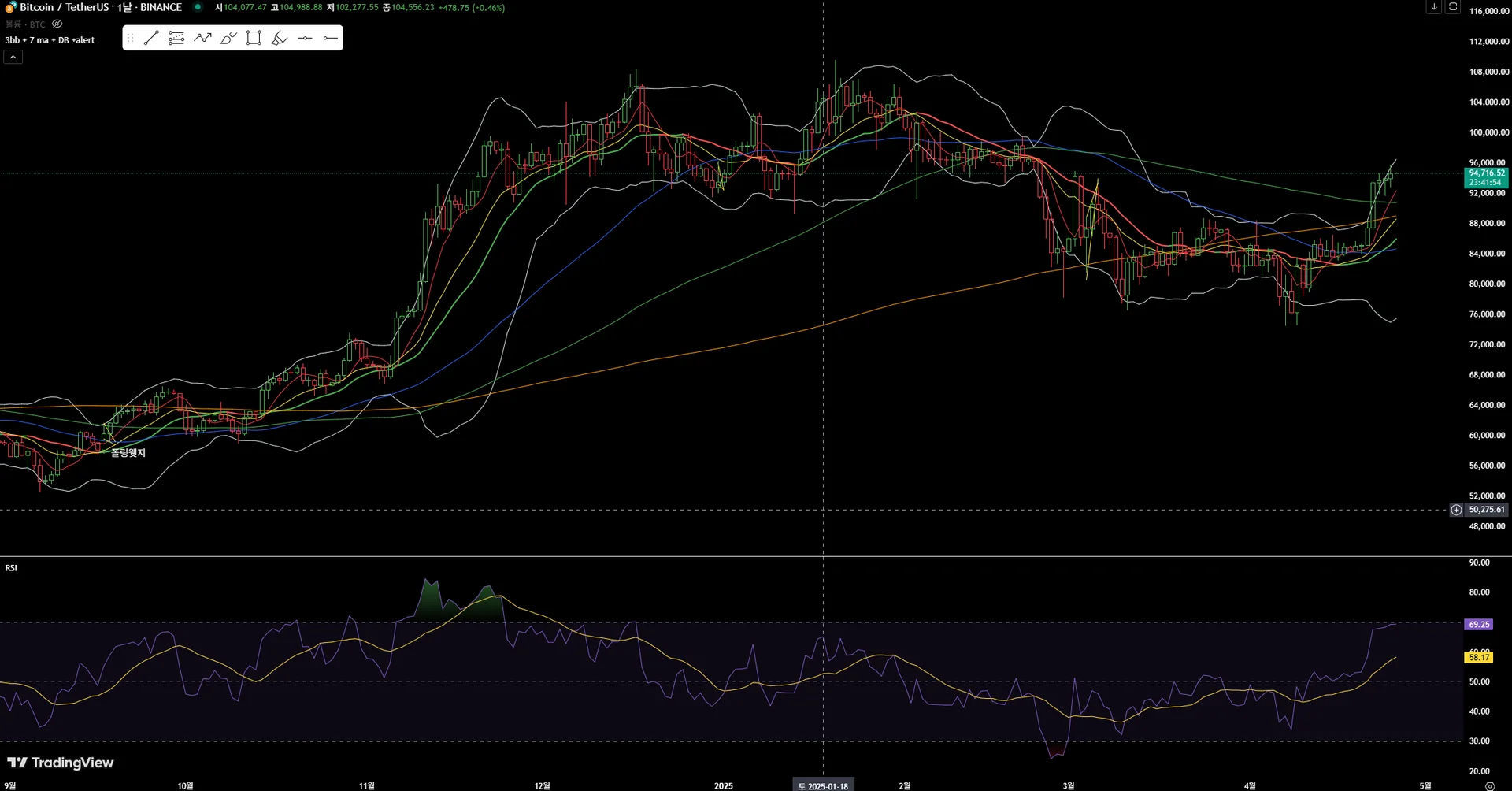Click the 116,000.00 price axis label
Screen dimensions: 1512x791
[1489, 11]
